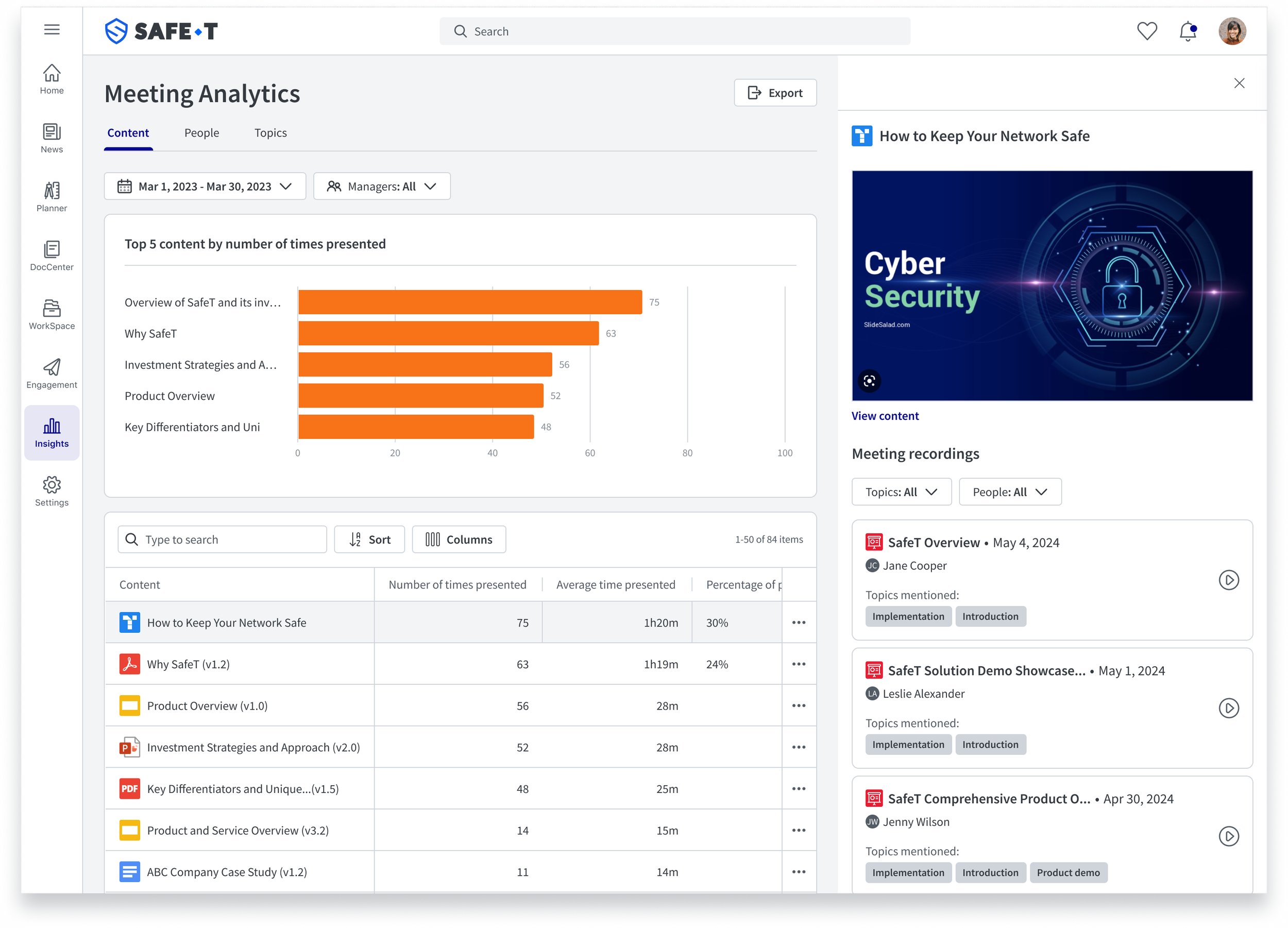Expand the Mar 1 - Mar 30 date range dropdown
Image resolution: width=1288 pixels, height=928 pixels.
(x=205, y=187)
